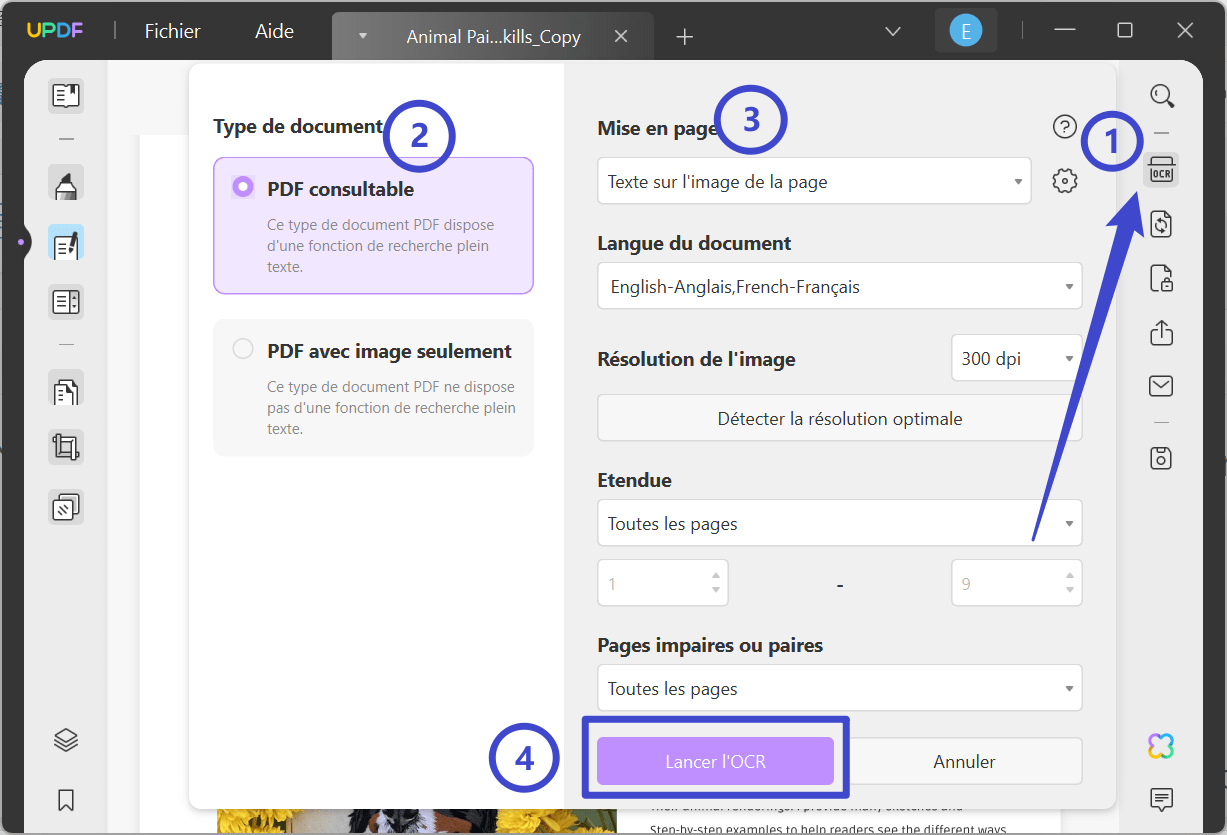Open the Bookmarks panel icon
This screenshot has width=1227, height=835.
[x=66, y=800]
